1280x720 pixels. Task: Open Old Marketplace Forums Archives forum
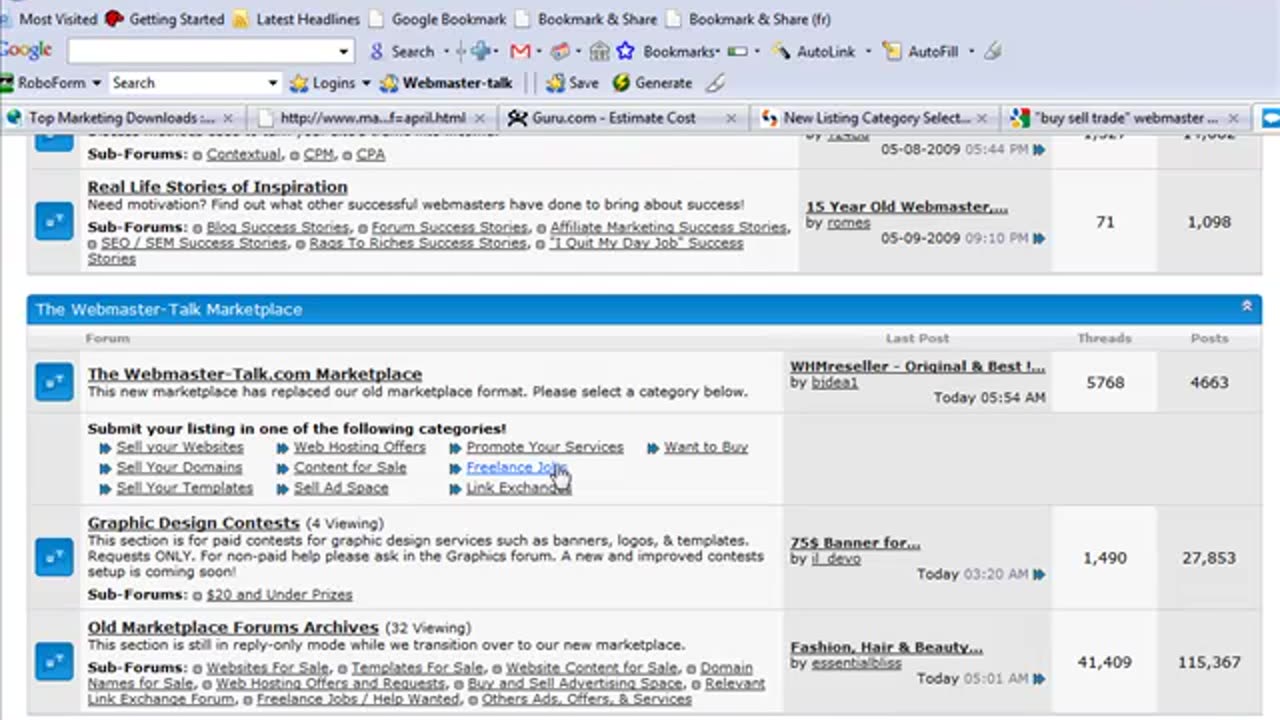click(233, 627)
